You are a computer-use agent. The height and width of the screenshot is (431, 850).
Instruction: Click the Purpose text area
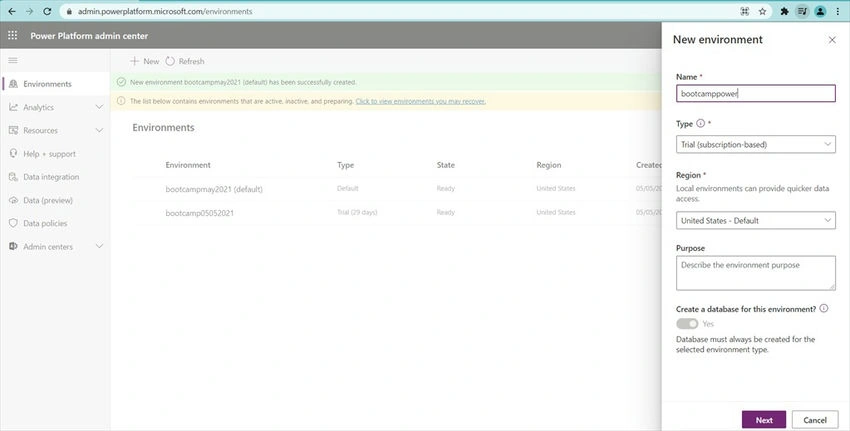tap(756, 273)
